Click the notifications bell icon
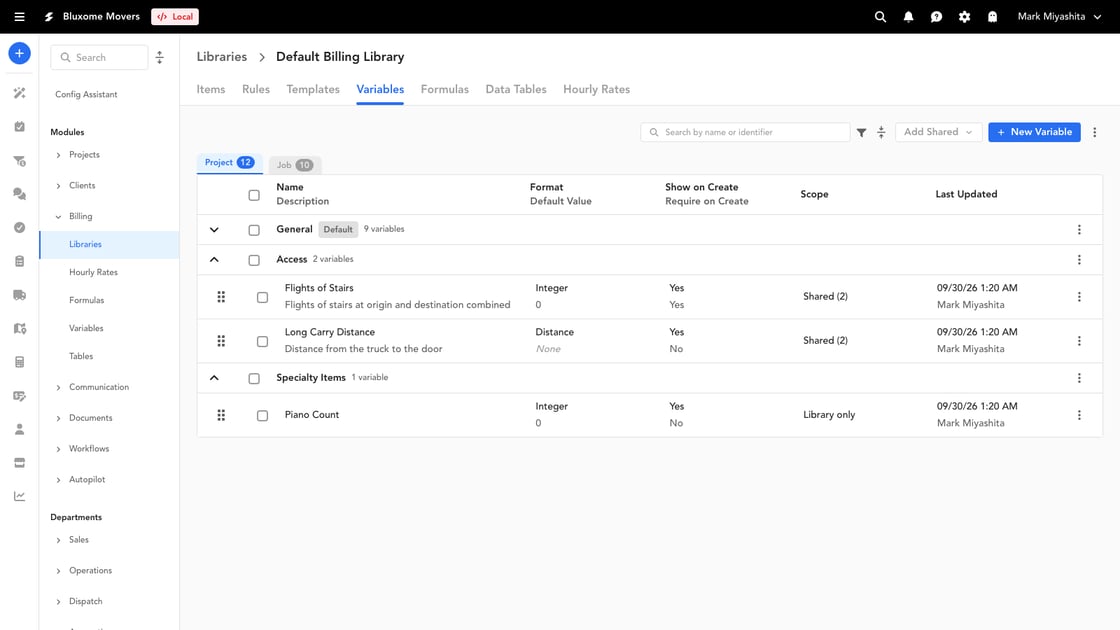The height and width of the screenshot is (630, 1120). 908,16
